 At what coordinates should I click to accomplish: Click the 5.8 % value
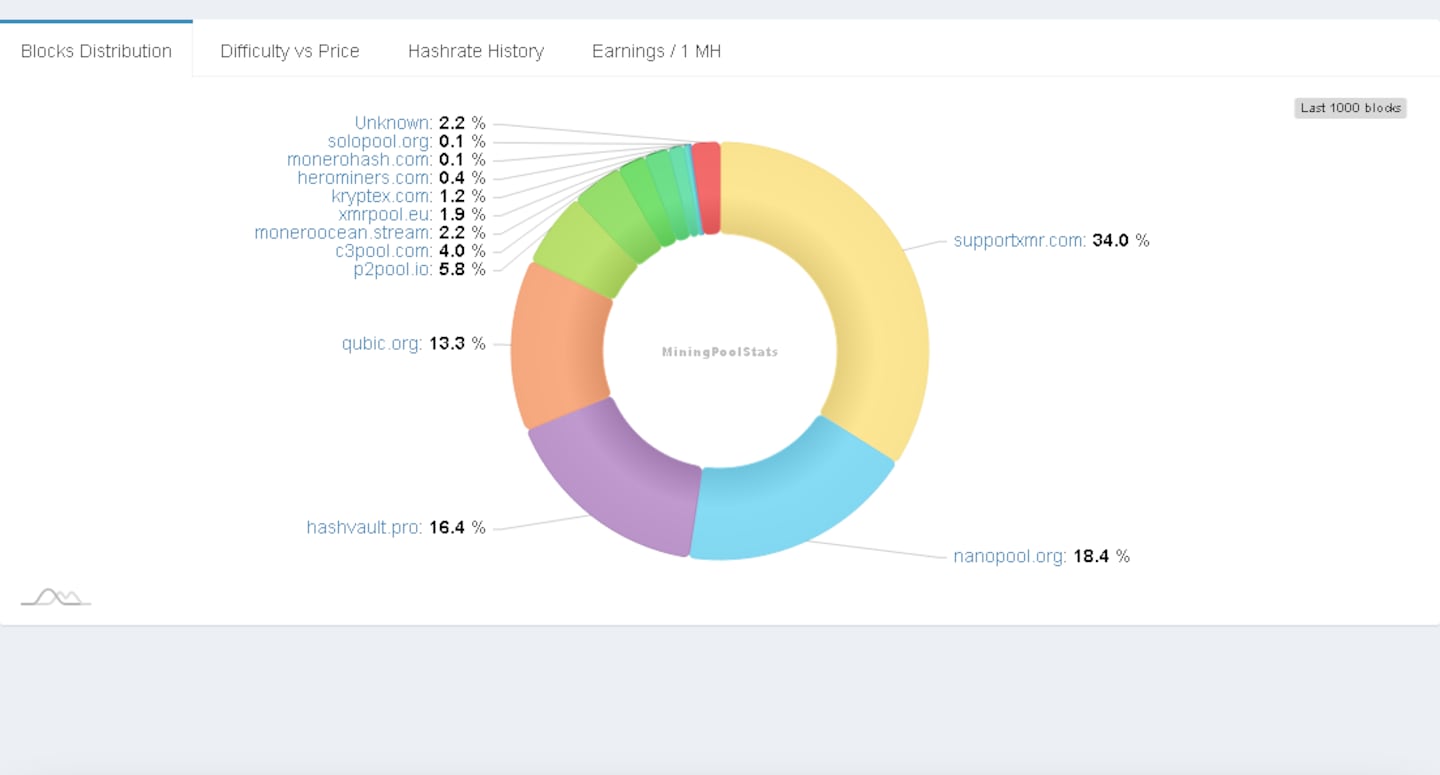462,269
